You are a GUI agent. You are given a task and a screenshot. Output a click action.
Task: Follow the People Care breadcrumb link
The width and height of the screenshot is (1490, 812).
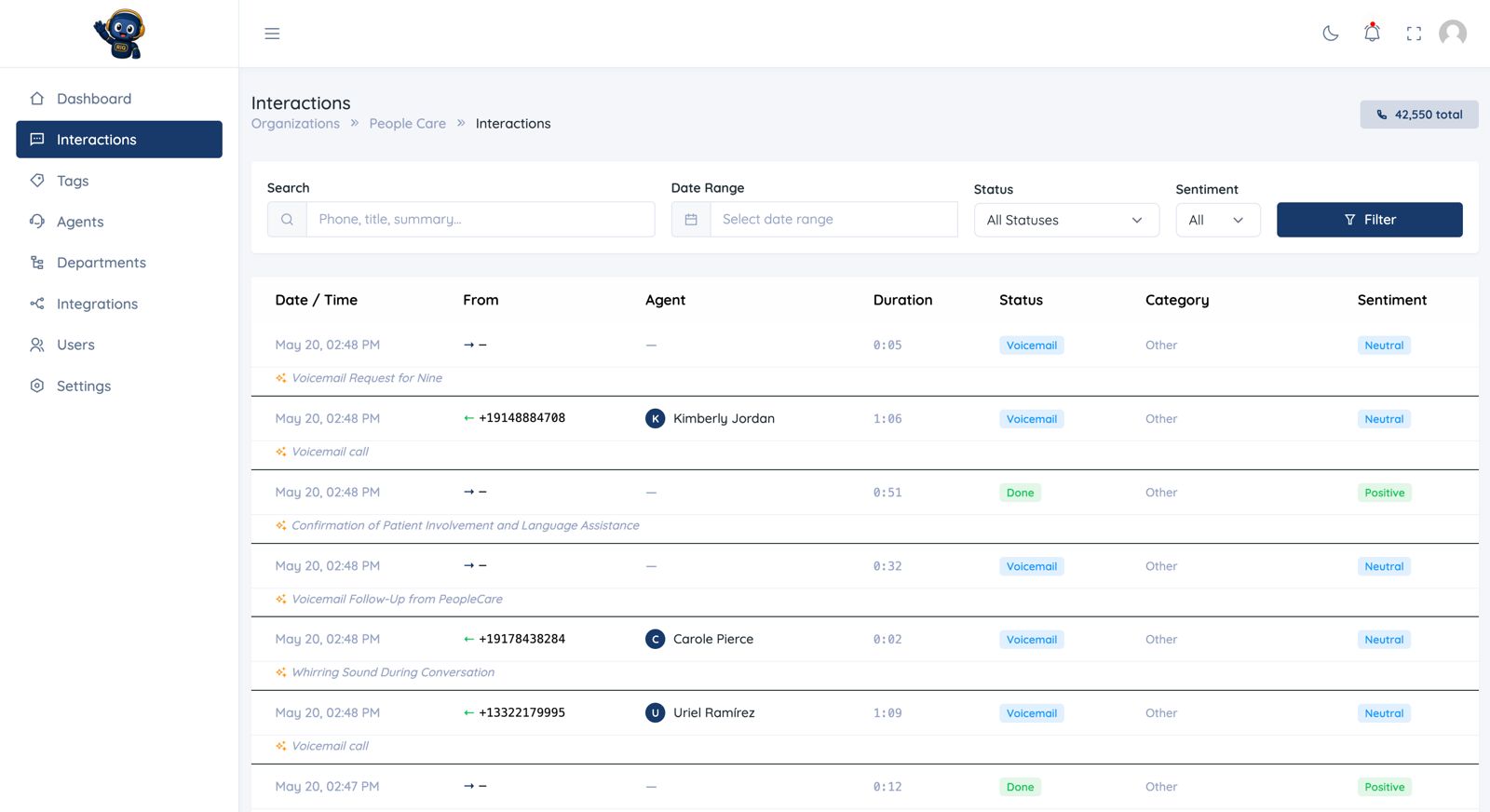click(407, 124)
